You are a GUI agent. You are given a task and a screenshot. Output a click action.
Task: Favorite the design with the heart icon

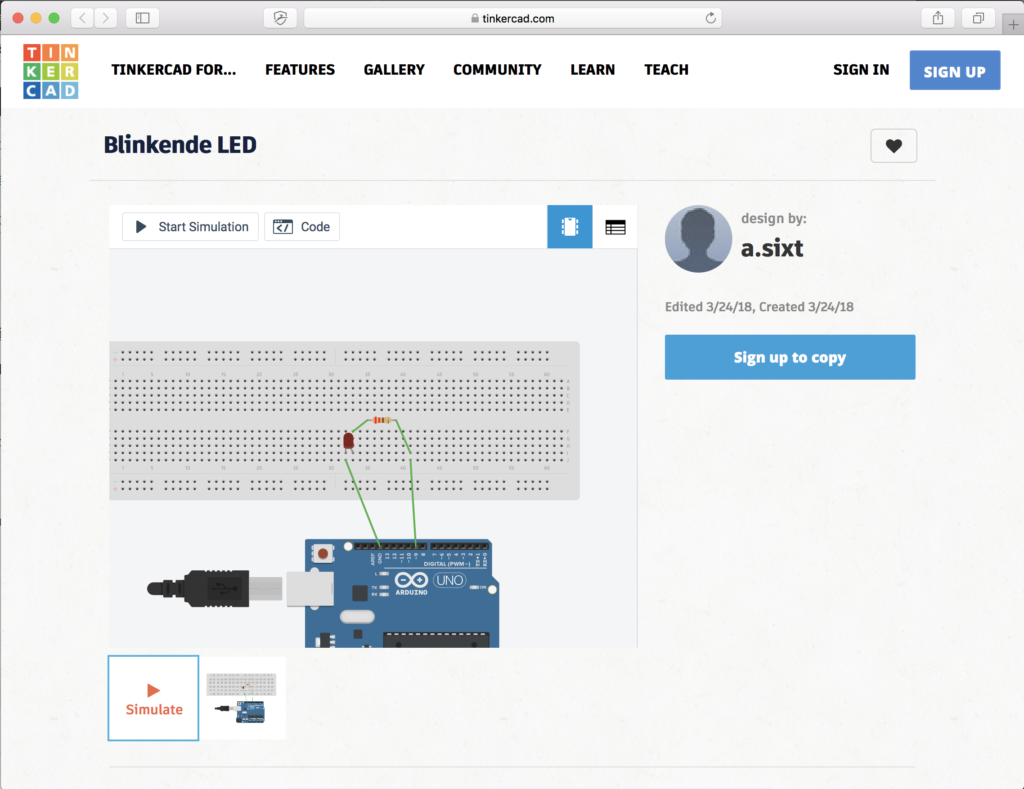[x=893, y=146]
